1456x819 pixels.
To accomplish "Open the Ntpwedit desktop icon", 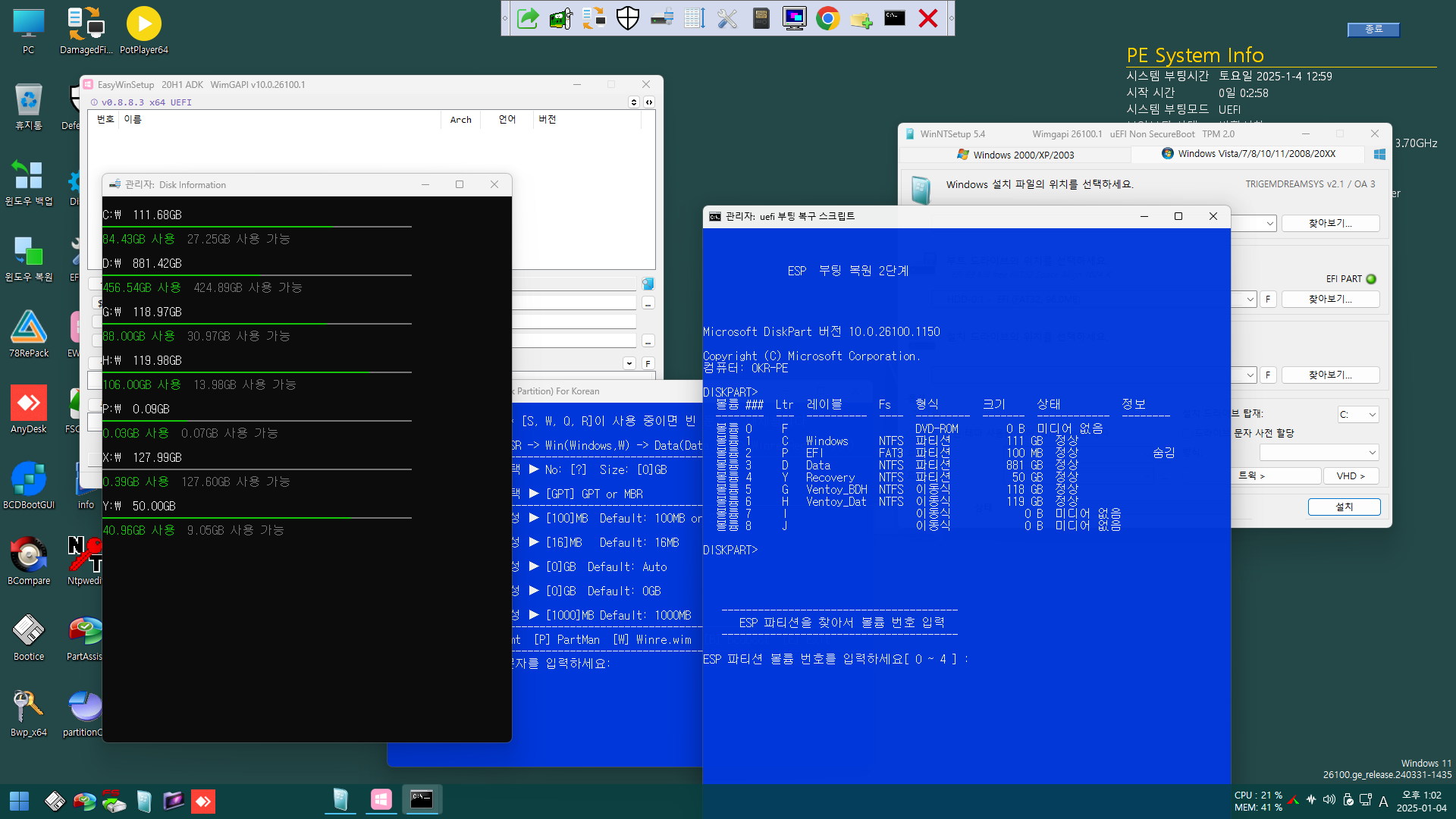I will pos(85,561).
